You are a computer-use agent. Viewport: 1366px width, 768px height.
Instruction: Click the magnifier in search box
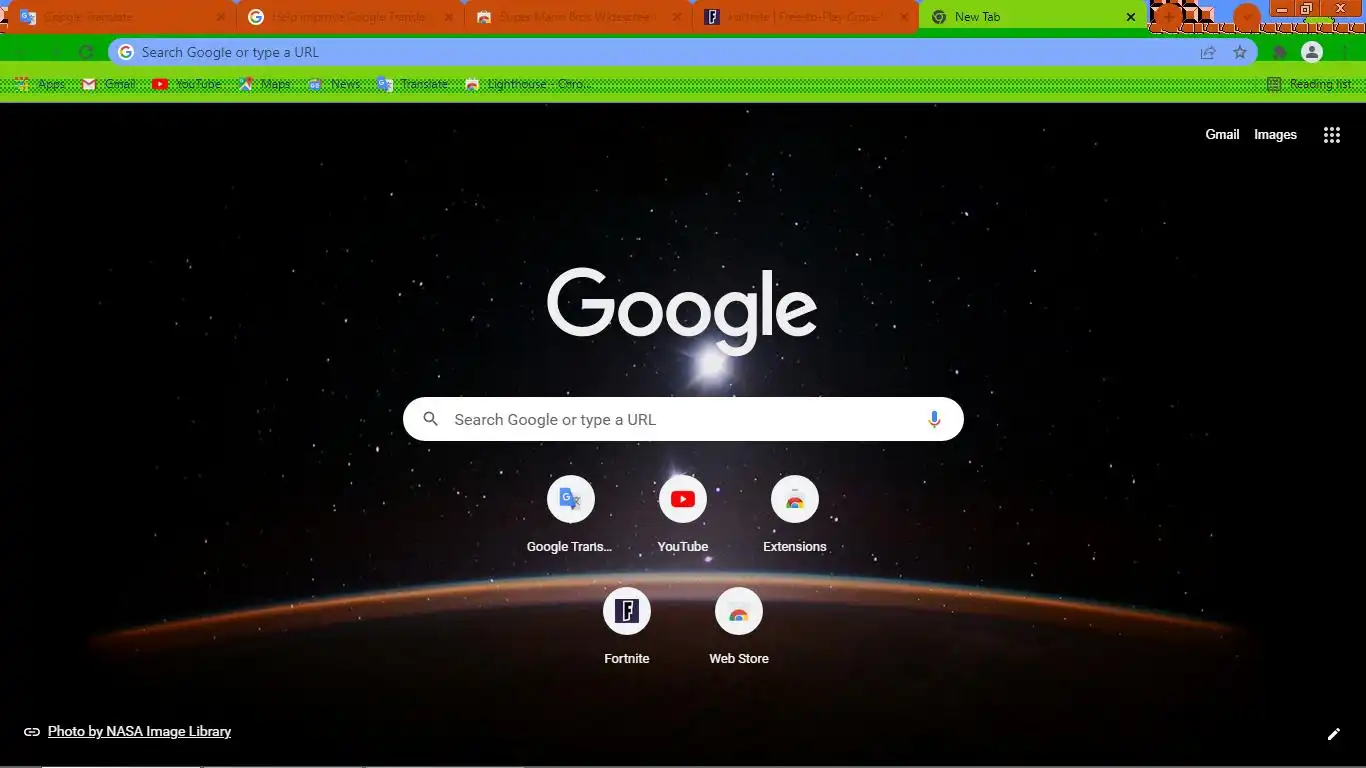coord(431,419)
